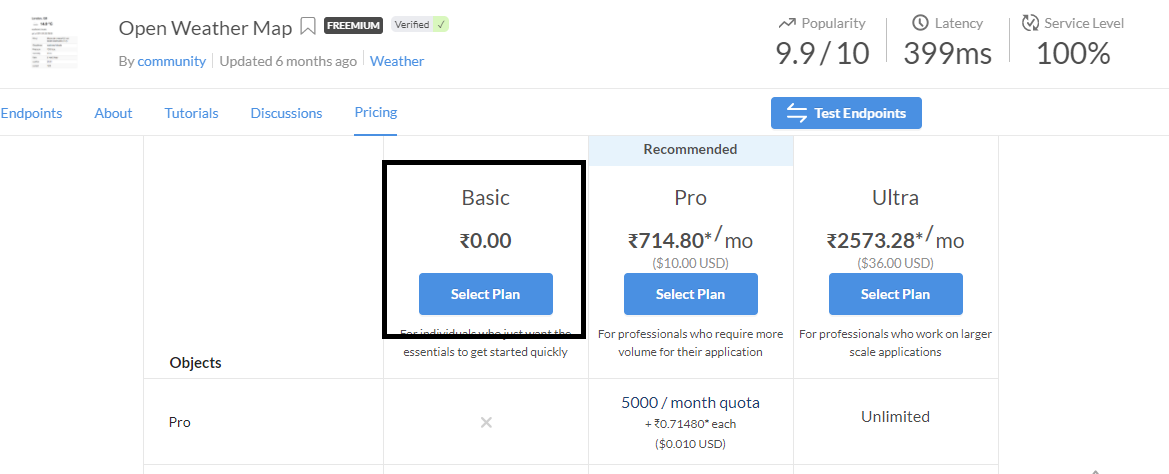Follow the Weather category link
This screenshot has width=1169, height=474.
397,61
